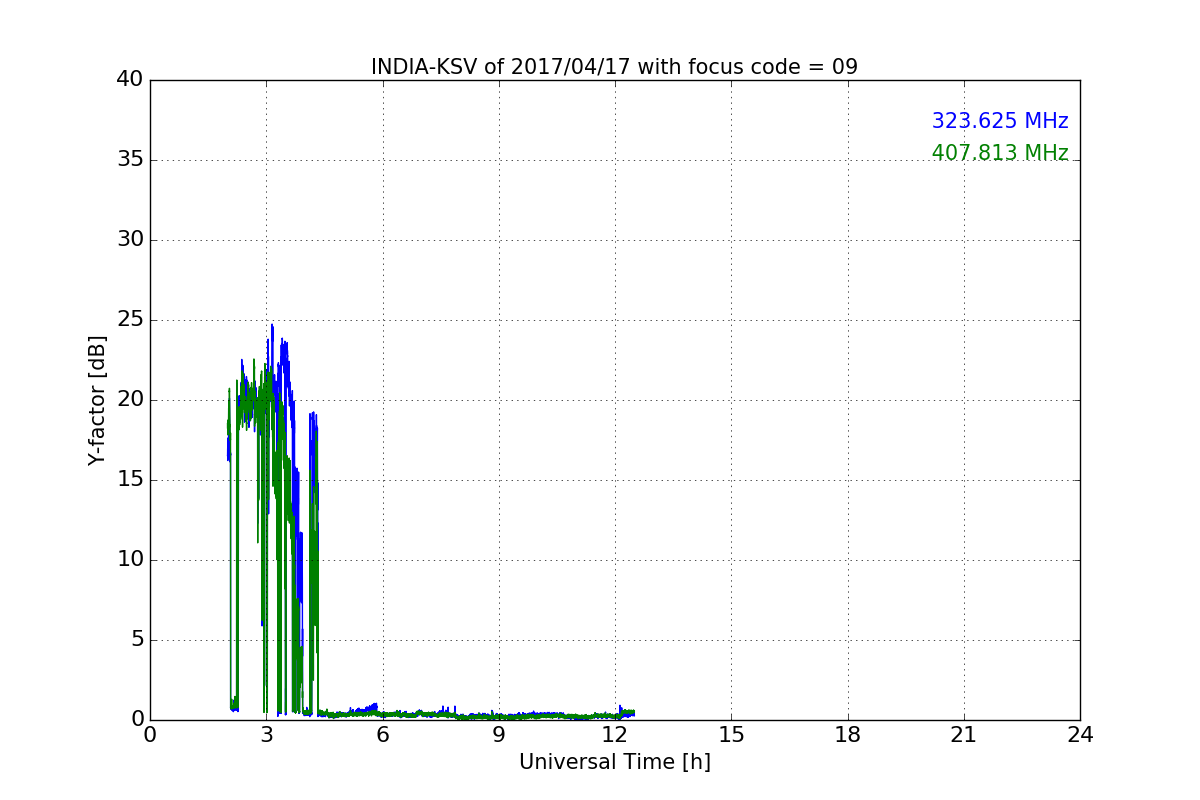Click the y-axis tick label 30
Image resolution: width=1200 pixels, height=800 pixels.
(x=130, y=240)
